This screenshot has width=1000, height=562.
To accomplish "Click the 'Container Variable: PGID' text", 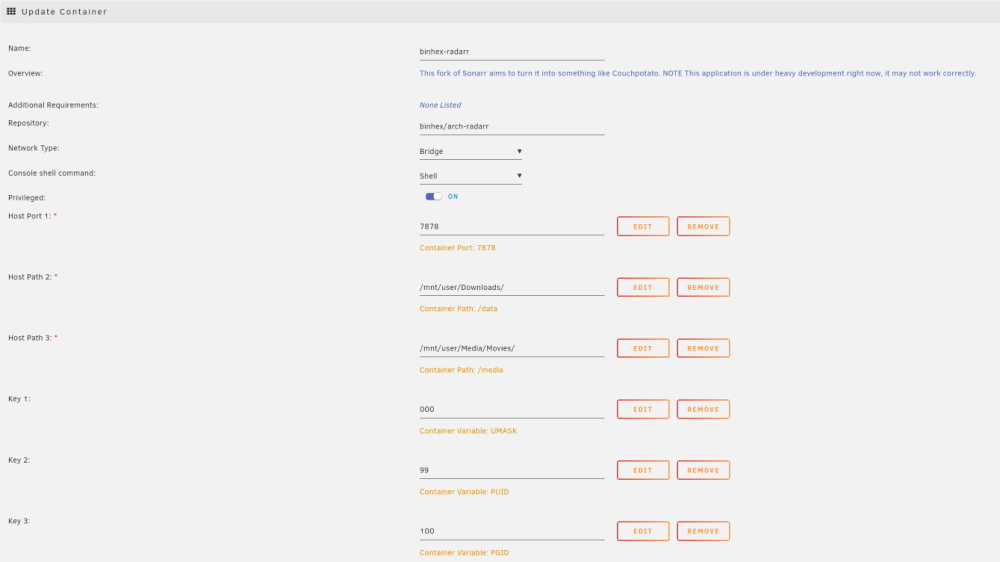I will click(464, 552).
